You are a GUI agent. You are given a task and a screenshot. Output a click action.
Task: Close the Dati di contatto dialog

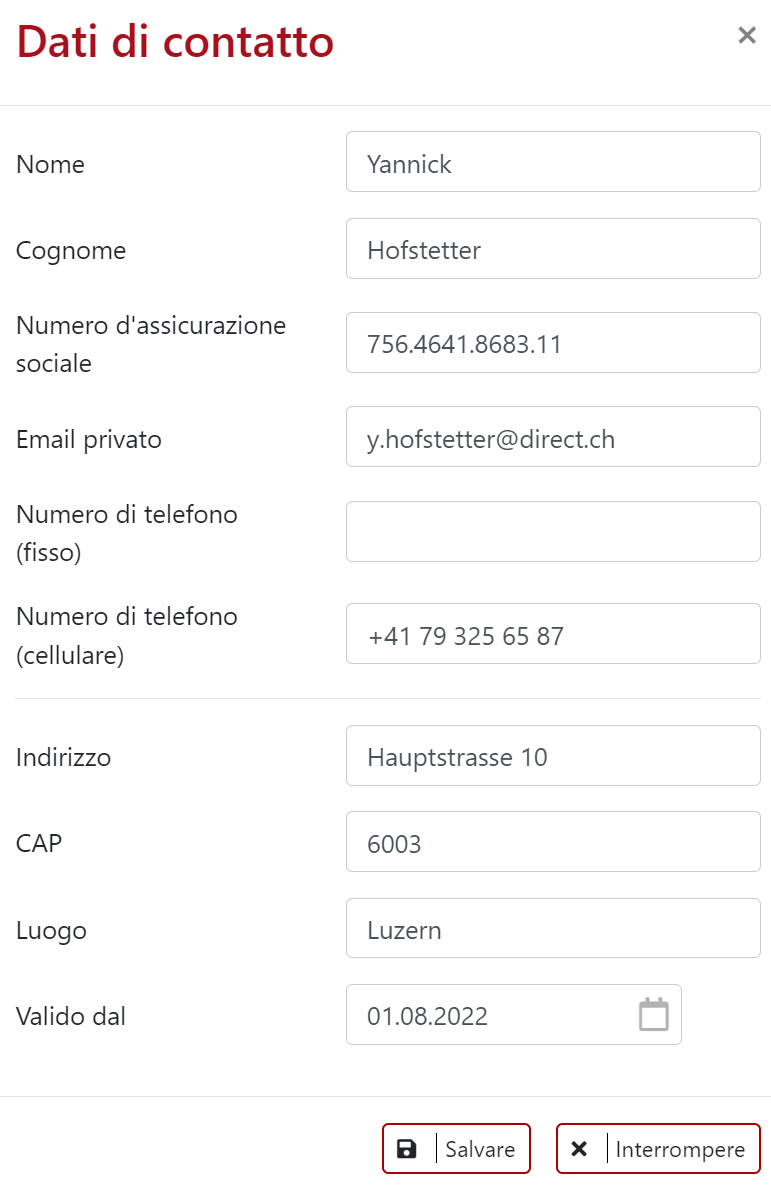coord(746,36)
